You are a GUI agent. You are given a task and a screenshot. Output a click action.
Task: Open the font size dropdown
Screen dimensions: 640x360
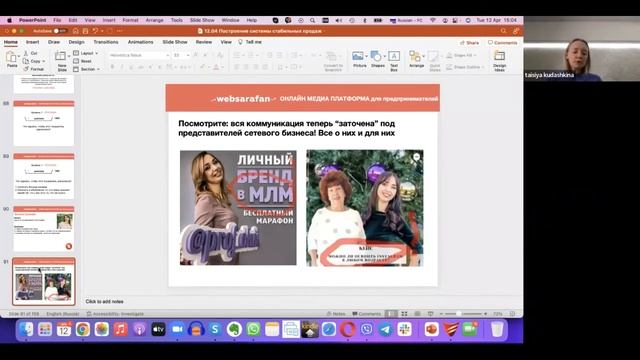point(188,55)
